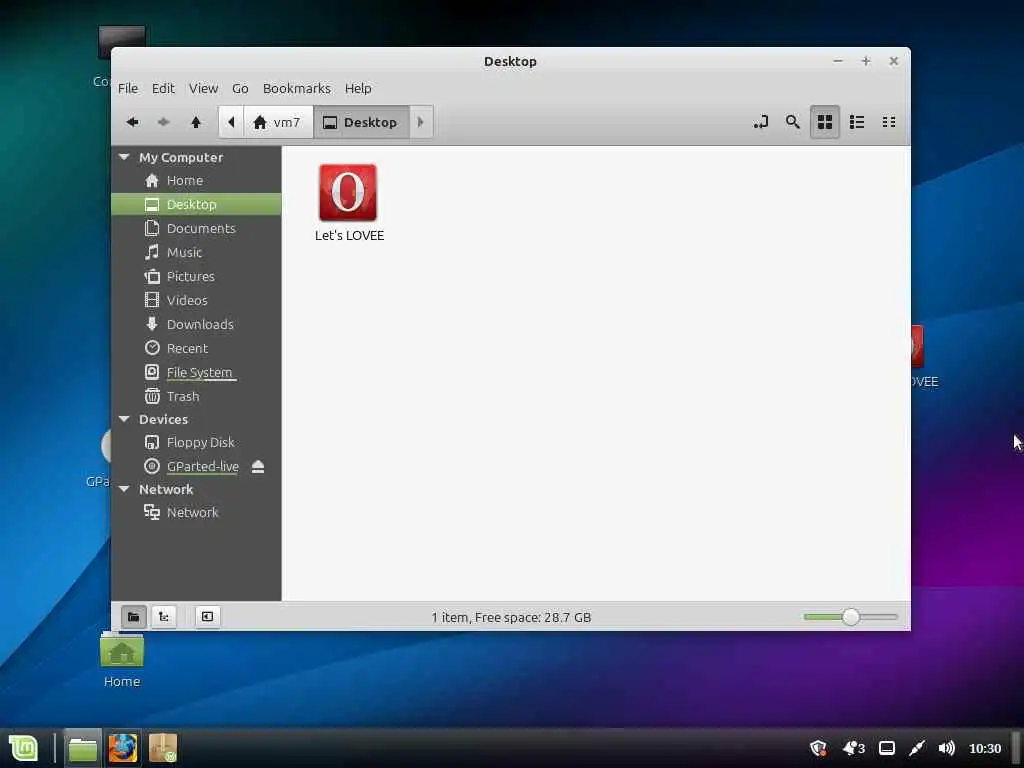The image size is (1024, 768).
Task: Close the Desktop window
Action: click(893, 61)
